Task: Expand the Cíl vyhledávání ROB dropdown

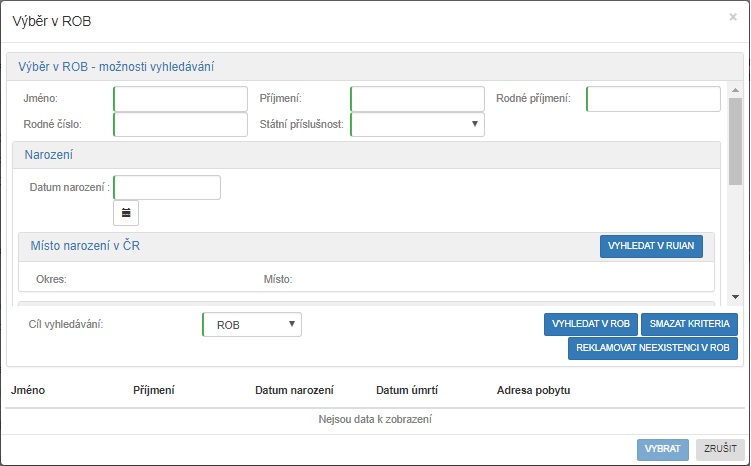Action: pyautogui.click(x=251, y=325)
